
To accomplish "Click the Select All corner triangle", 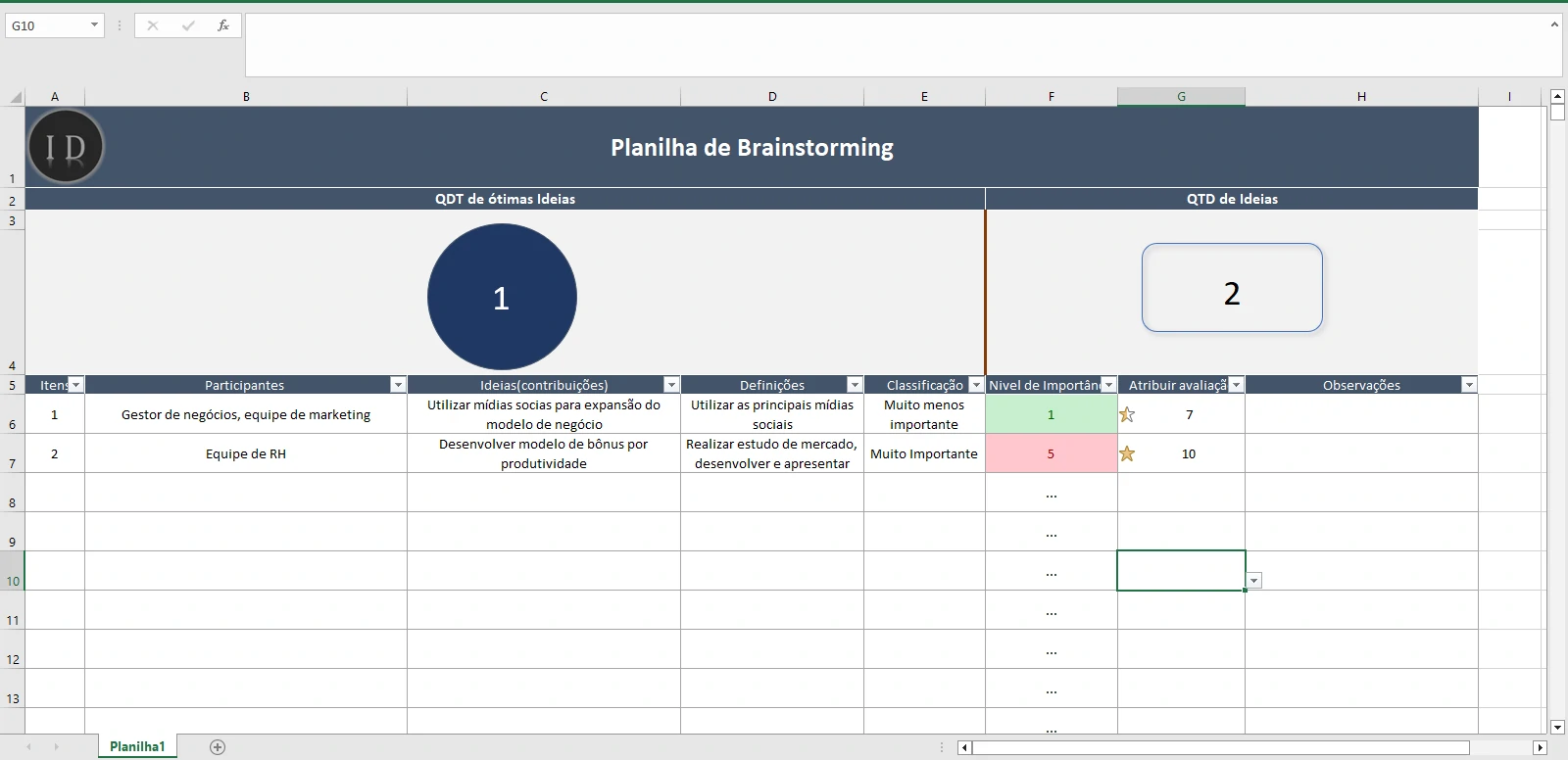I will pos(16,97).
